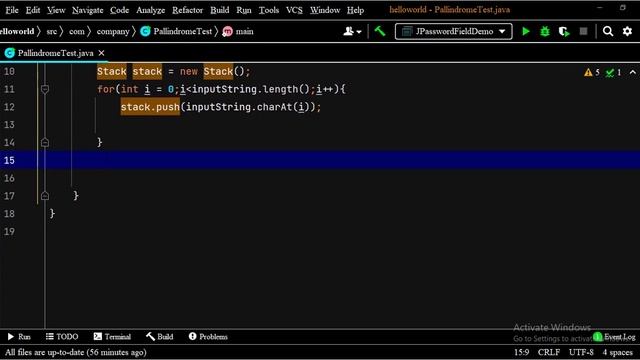Open the Analyze menu
640x360 pixels.
150,10
